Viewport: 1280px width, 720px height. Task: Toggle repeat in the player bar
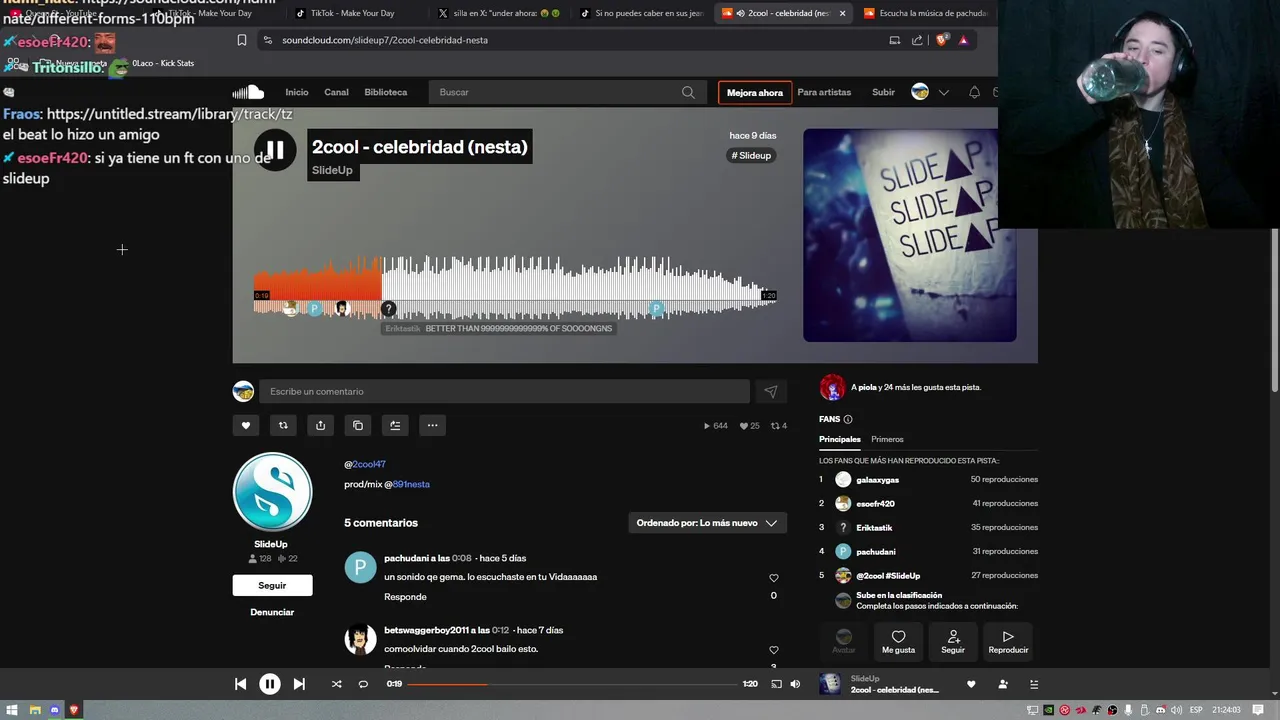(363, 684)
